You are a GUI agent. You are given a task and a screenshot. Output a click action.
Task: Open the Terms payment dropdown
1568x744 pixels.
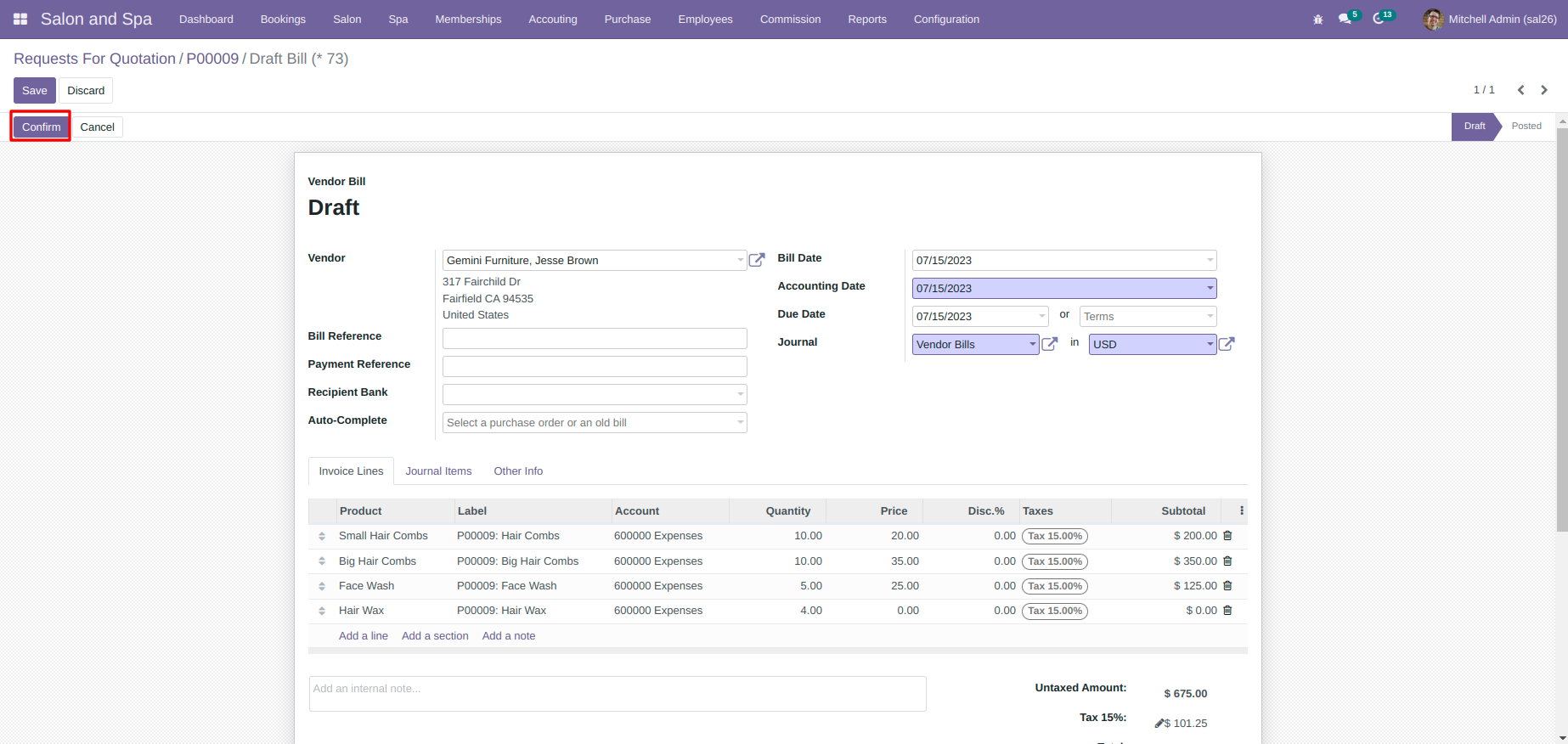(x=1148, y=316)
